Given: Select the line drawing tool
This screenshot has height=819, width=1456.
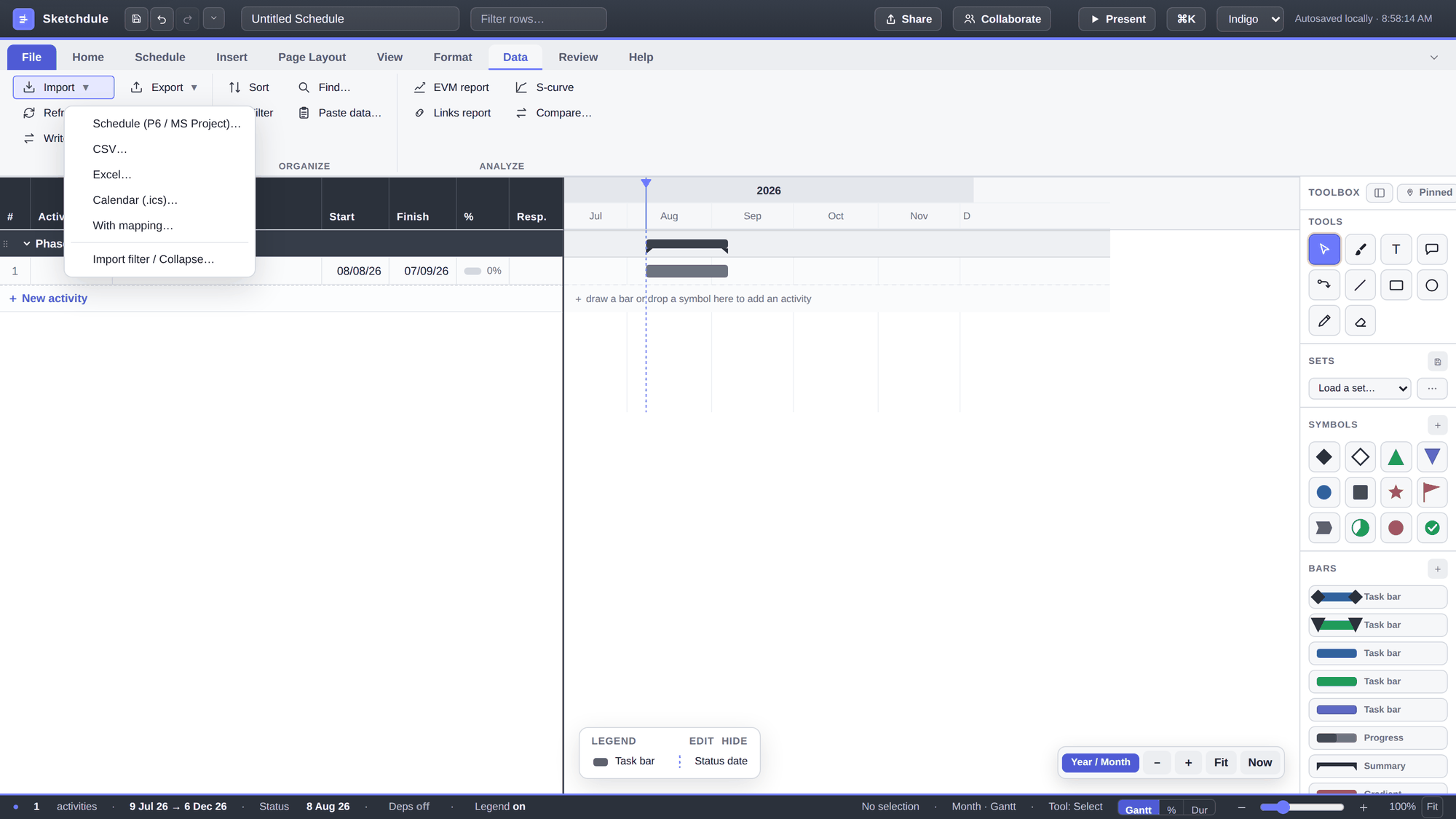Looking at the screenshot, I should 1360,285.
